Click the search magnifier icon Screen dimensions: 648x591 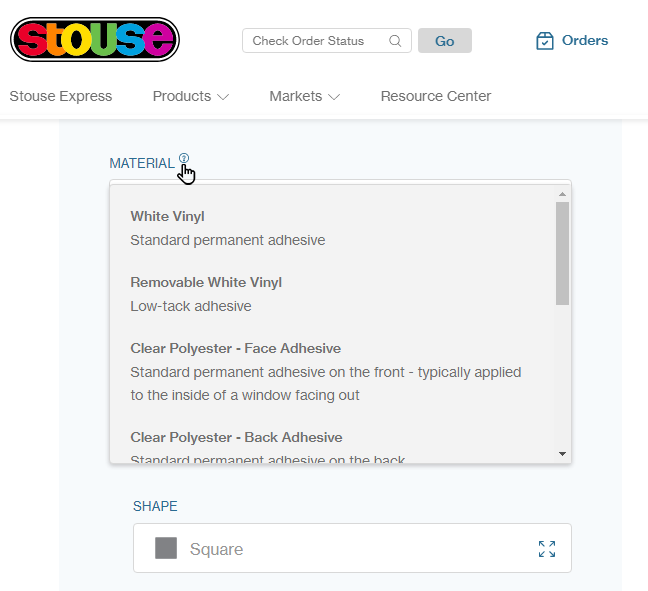coord(395,41)
